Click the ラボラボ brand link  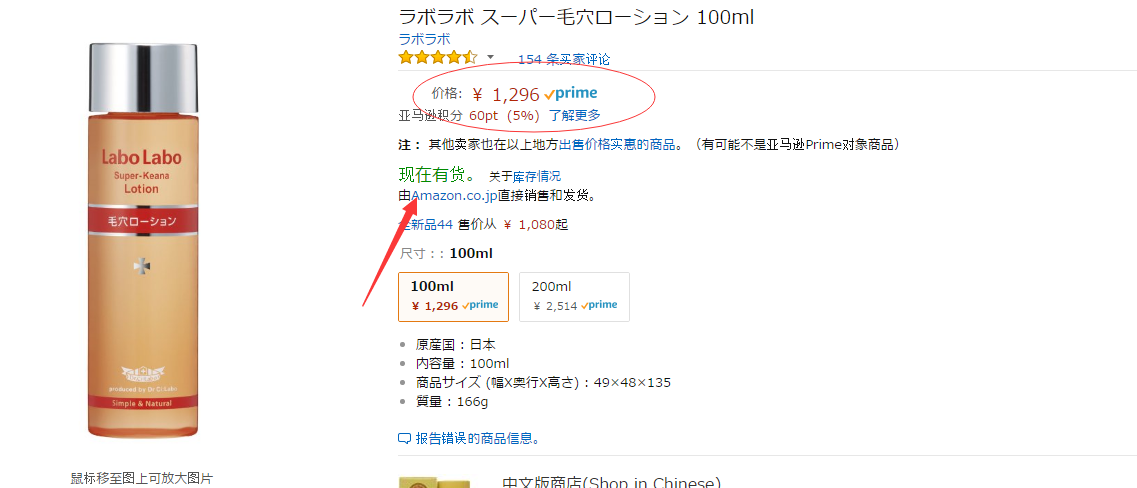click(424, 39)
